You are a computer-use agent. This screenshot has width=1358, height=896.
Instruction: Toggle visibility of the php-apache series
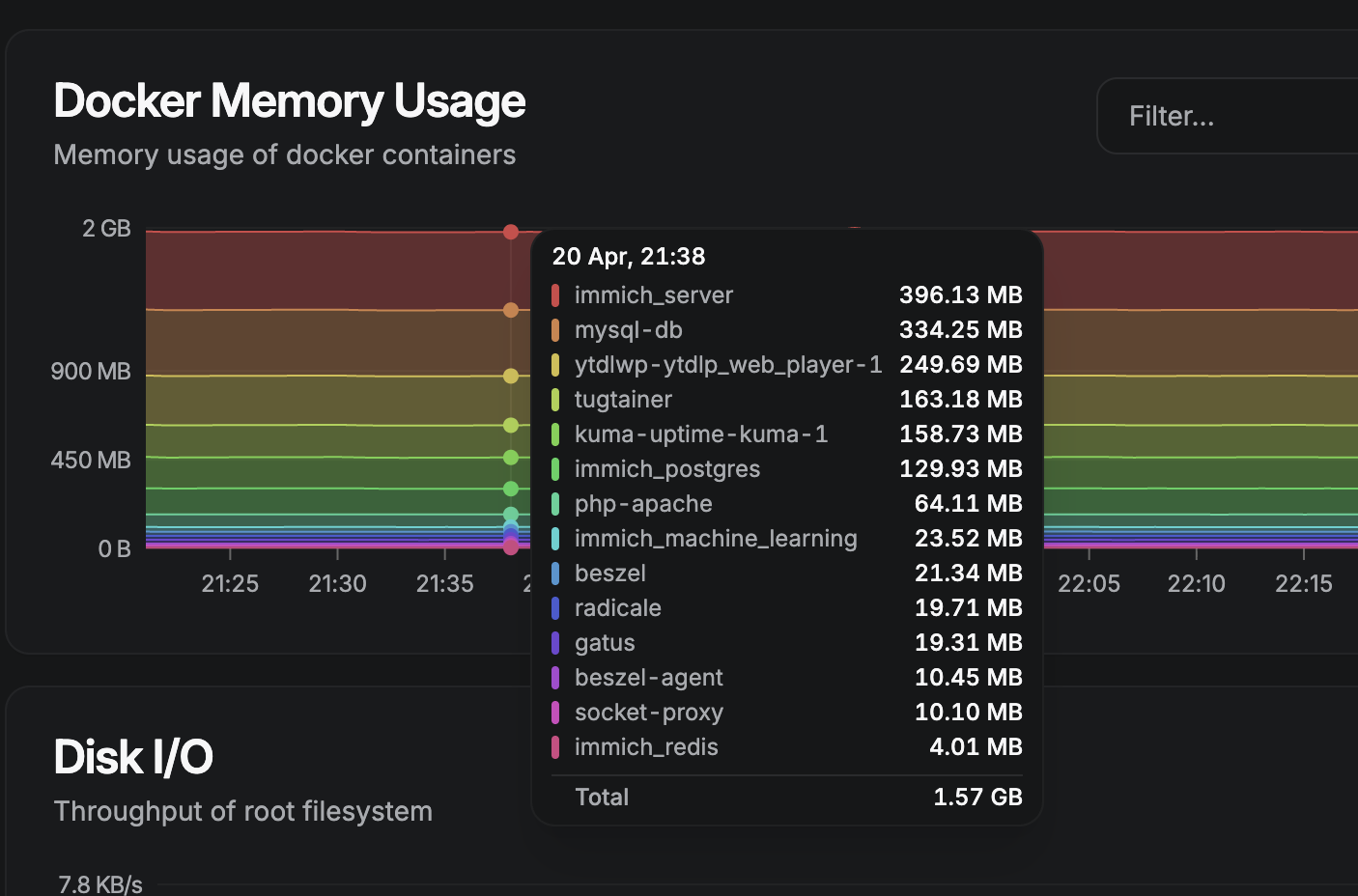tap(643, 503)
